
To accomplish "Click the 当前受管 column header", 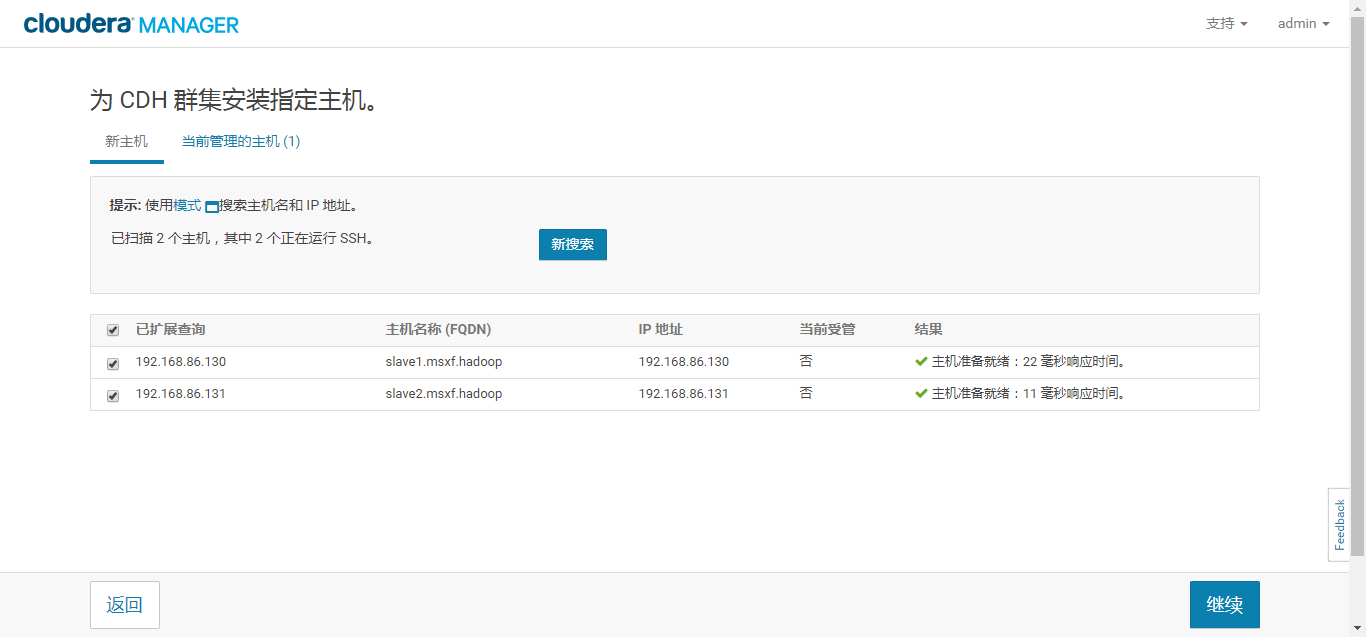I will click(827, 330).
